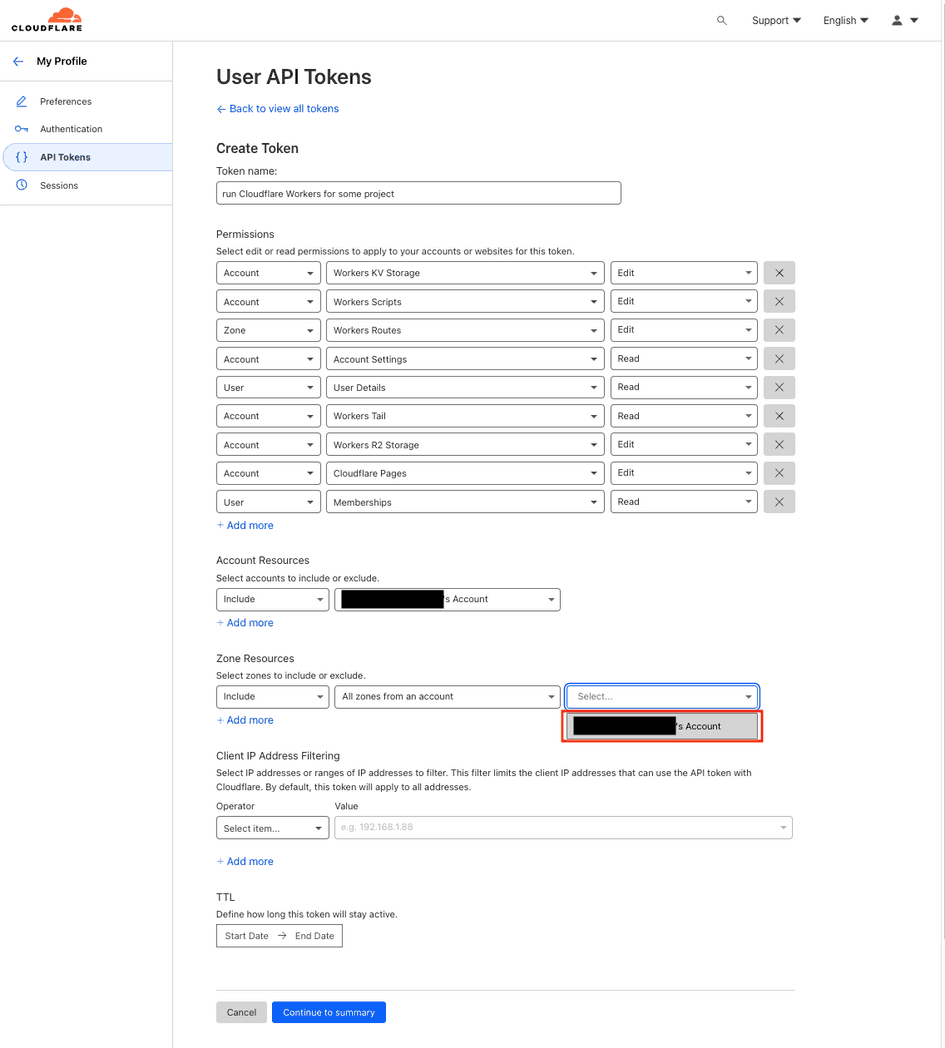Open the Workers Tail permission dropdown
This screenshot has width=945, height=1048.
point(465,416)
